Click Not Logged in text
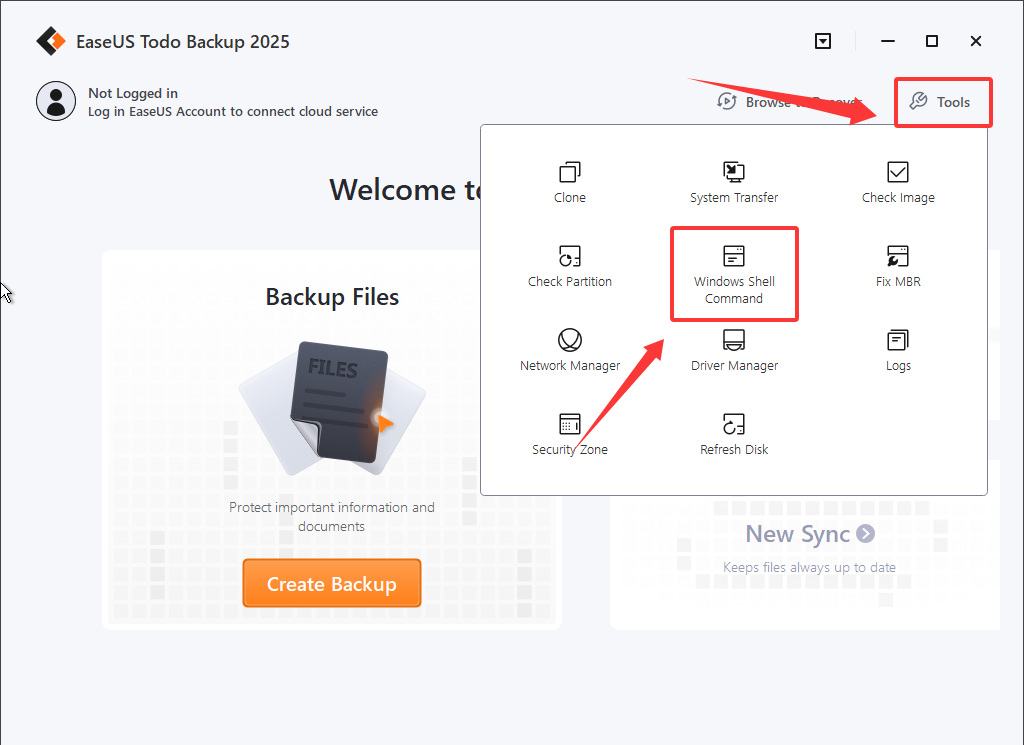The width and height of the screenshot is (1024, 745). [133, 93]
